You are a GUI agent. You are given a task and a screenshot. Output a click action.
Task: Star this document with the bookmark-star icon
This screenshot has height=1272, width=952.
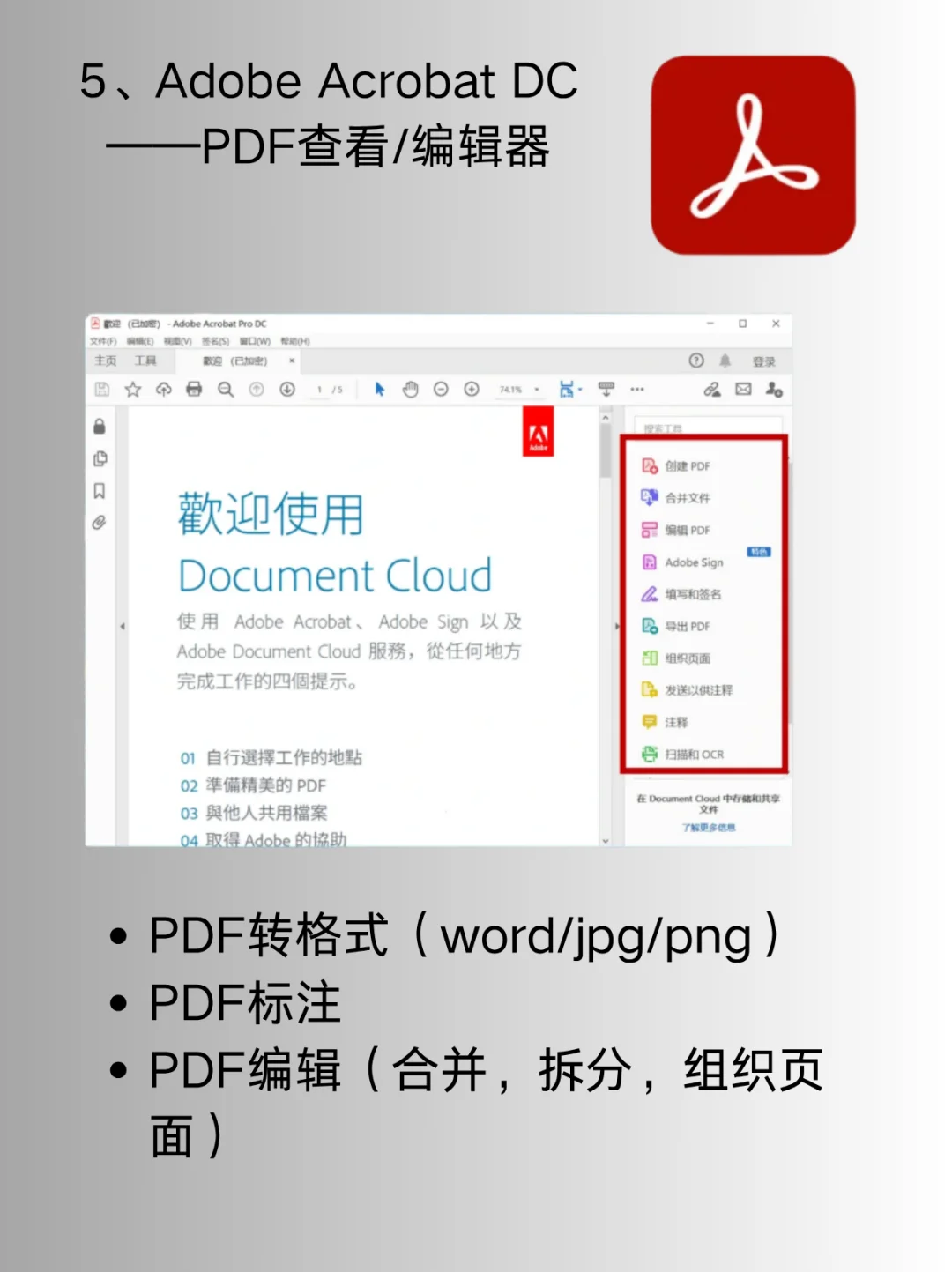pos(133,389)
